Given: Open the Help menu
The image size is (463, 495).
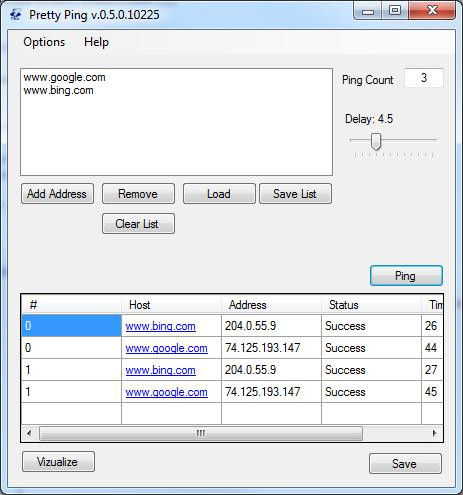Looking at the screenshot, I should (x=96, y=42).
